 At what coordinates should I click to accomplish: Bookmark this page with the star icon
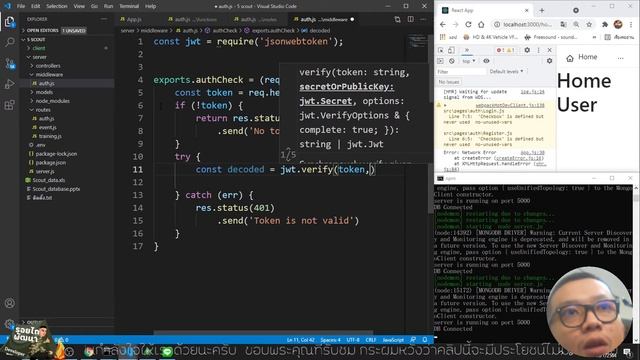589,24
